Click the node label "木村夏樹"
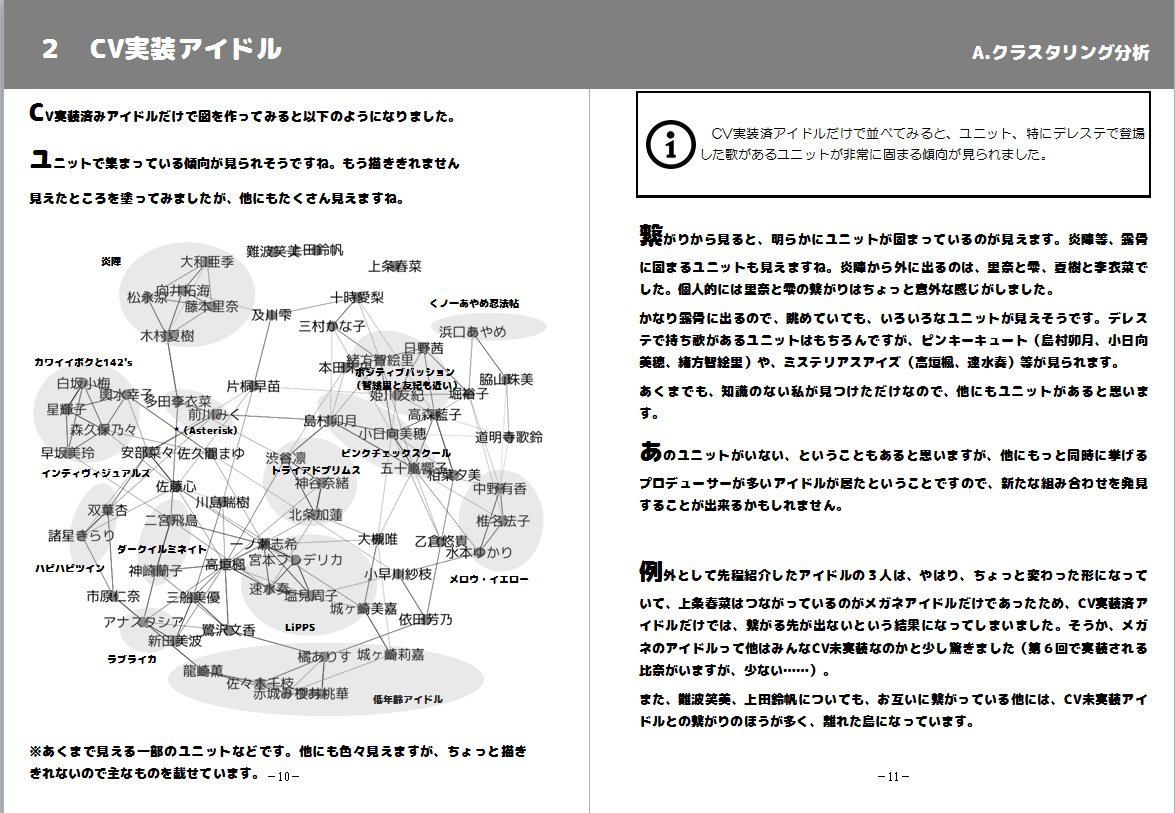This screenshot has width=1175, height=813. point(167,336)
